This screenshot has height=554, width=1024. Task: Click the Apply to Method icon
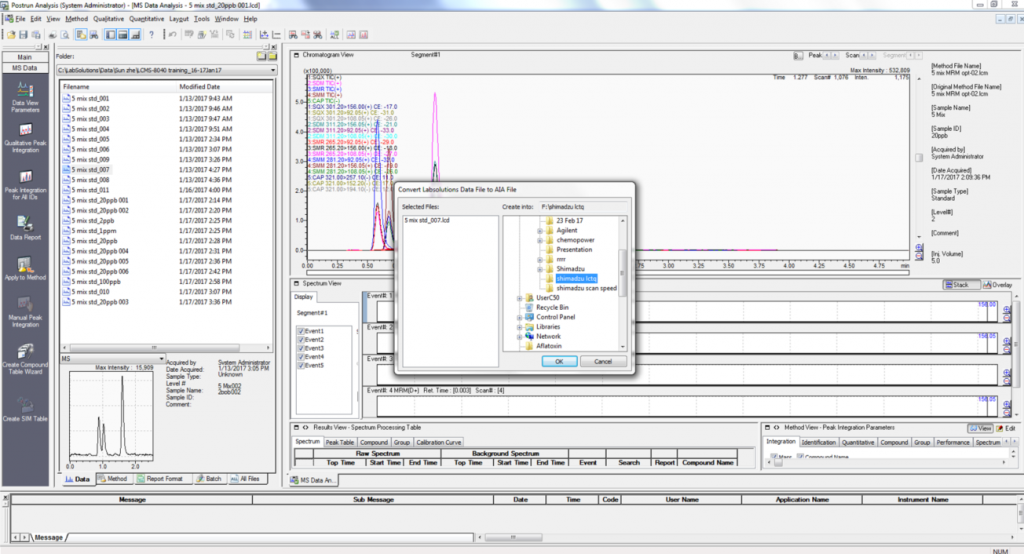[x=25, y=263]
